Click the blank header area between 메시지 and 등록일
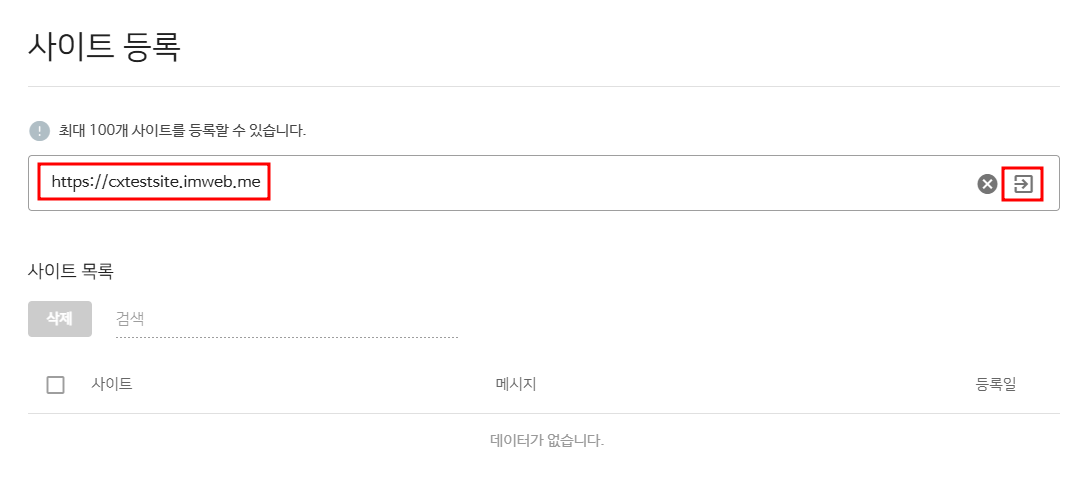Viewport: 1072px width, 503px height. [x=750, y=384]
